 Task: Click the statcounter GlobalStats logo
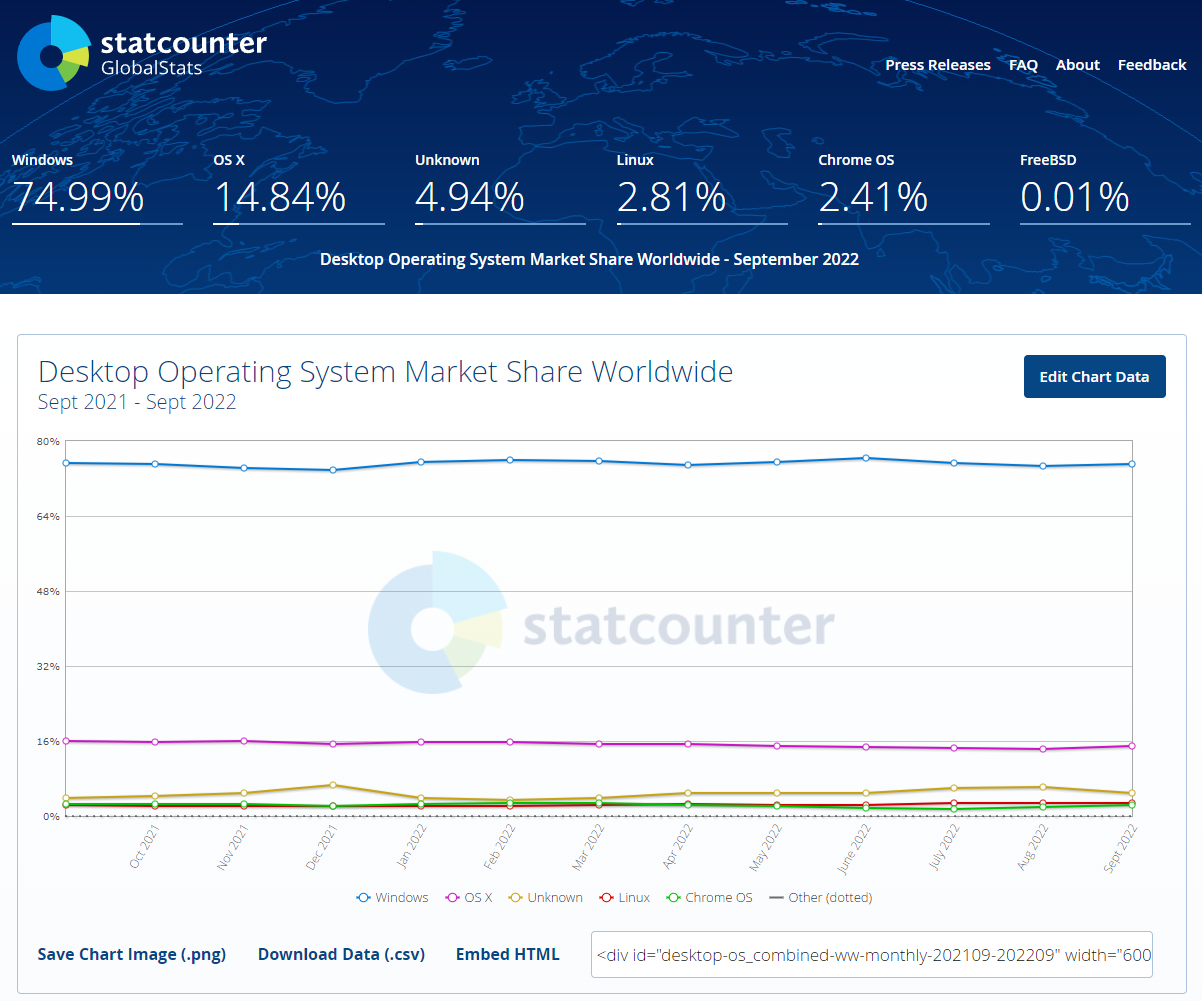click(x=142, y=53)
